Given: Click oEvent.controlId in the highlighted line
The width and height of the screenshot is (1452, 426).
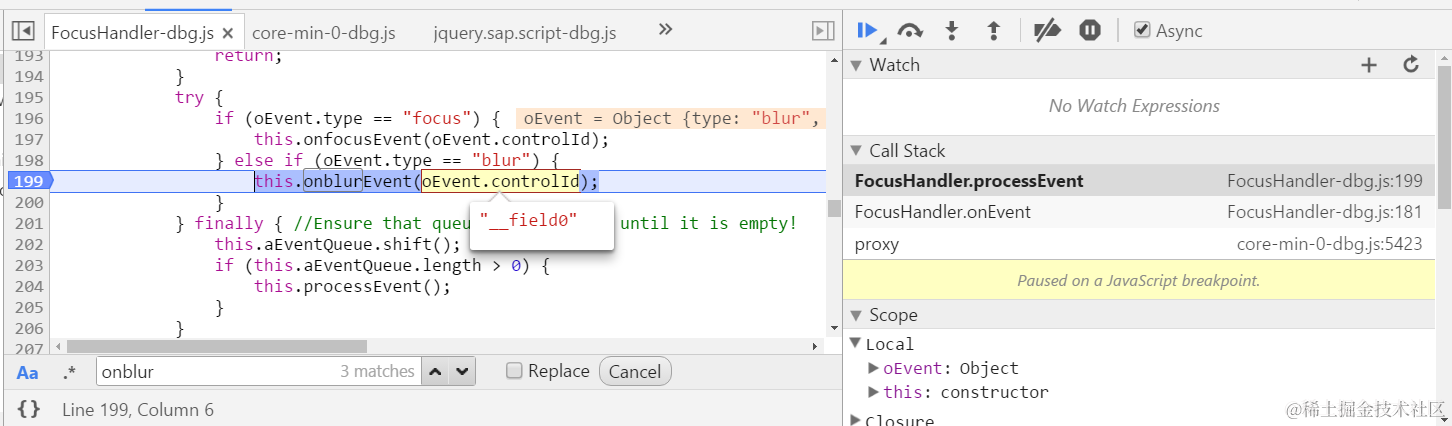Looking at the screenshot, I should (501, 181).
